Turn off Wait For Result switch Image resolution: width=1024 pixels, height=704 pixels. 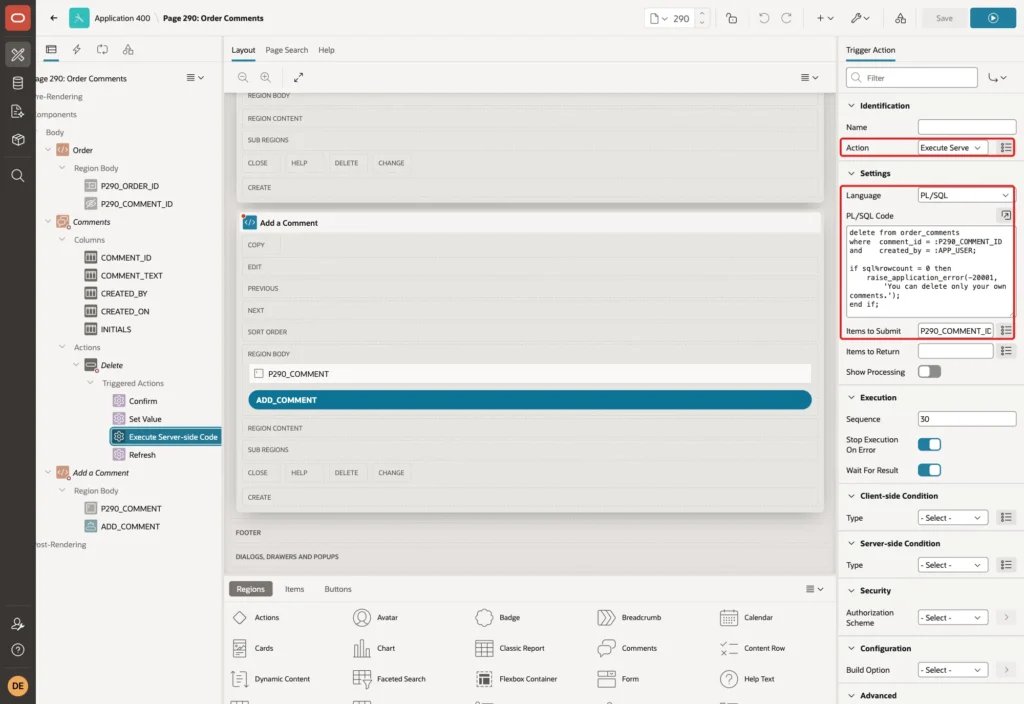(x=929, y=470)
